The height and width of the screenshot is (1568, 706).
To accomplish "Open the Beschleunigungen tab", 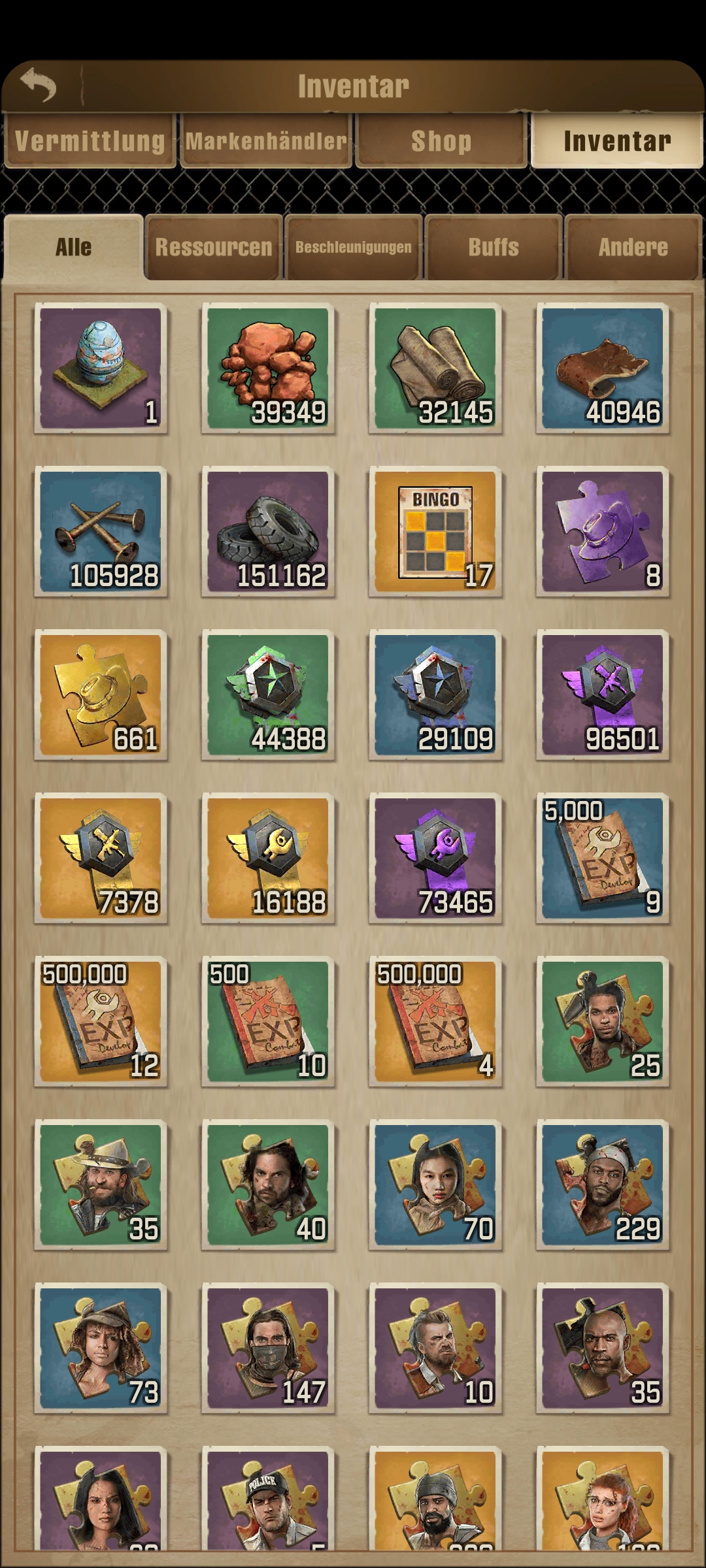I will click(x=354, y=248).
